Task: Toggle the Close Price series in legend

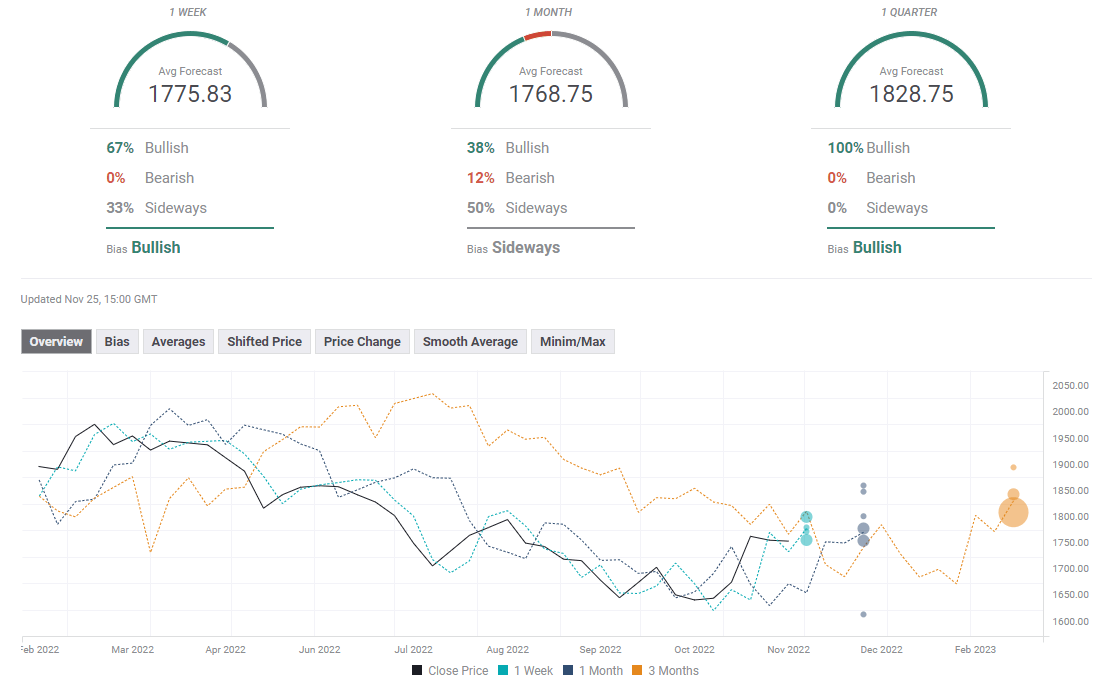Action: click(450, 671)
